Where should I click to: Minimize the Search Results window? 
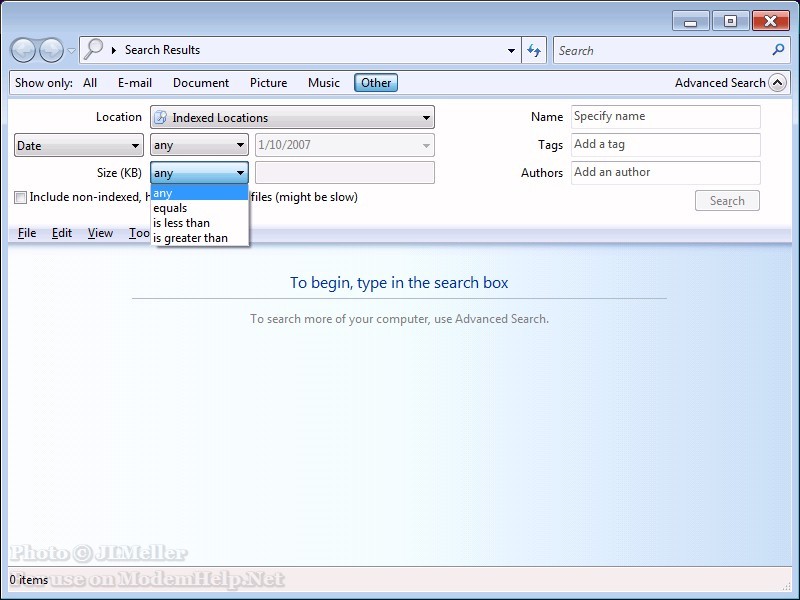[x=690, y=21]
